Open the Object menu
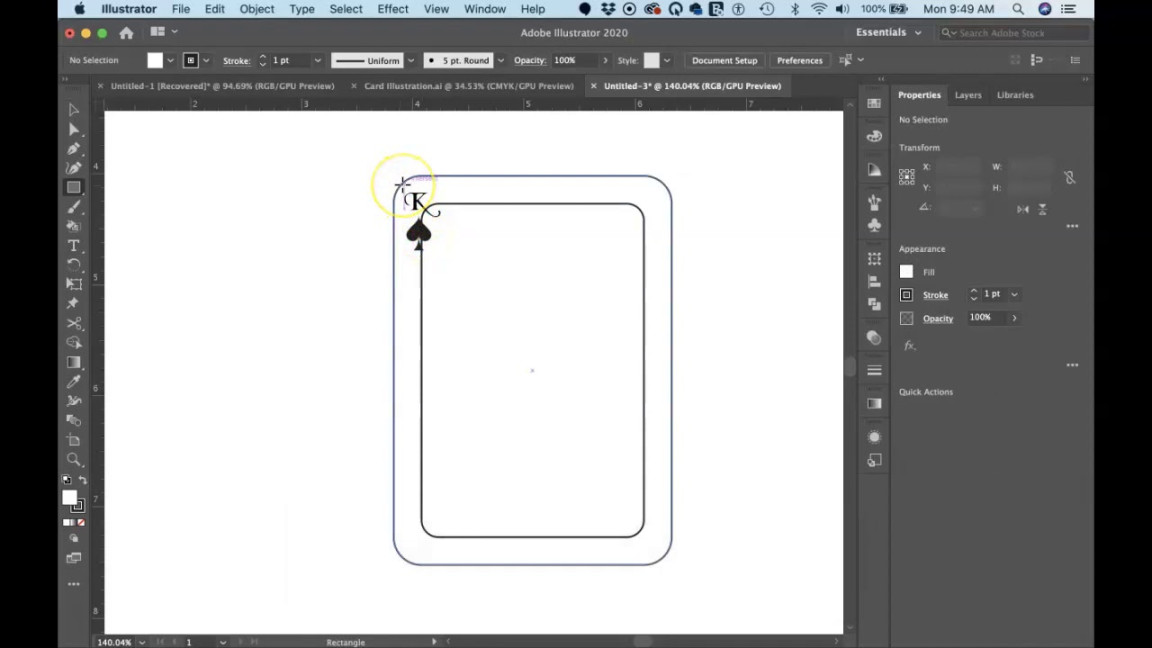The width and height of the screenshot is (1152, 648). 256,9
